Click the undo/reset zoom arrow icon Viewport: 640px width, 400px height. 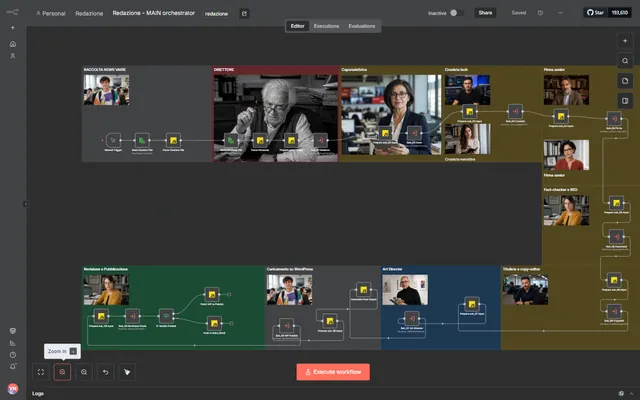[x=106, y=372]
